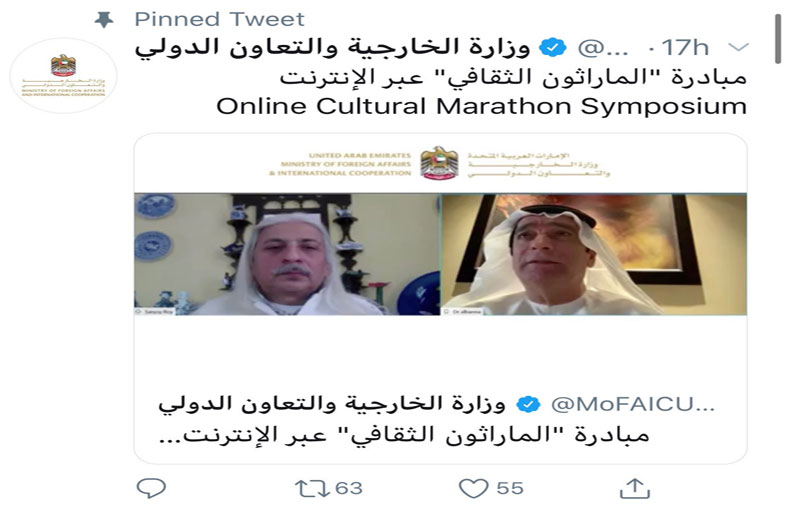
Task: Retweet this post with 63 retweets
Action: click(311, 488)
